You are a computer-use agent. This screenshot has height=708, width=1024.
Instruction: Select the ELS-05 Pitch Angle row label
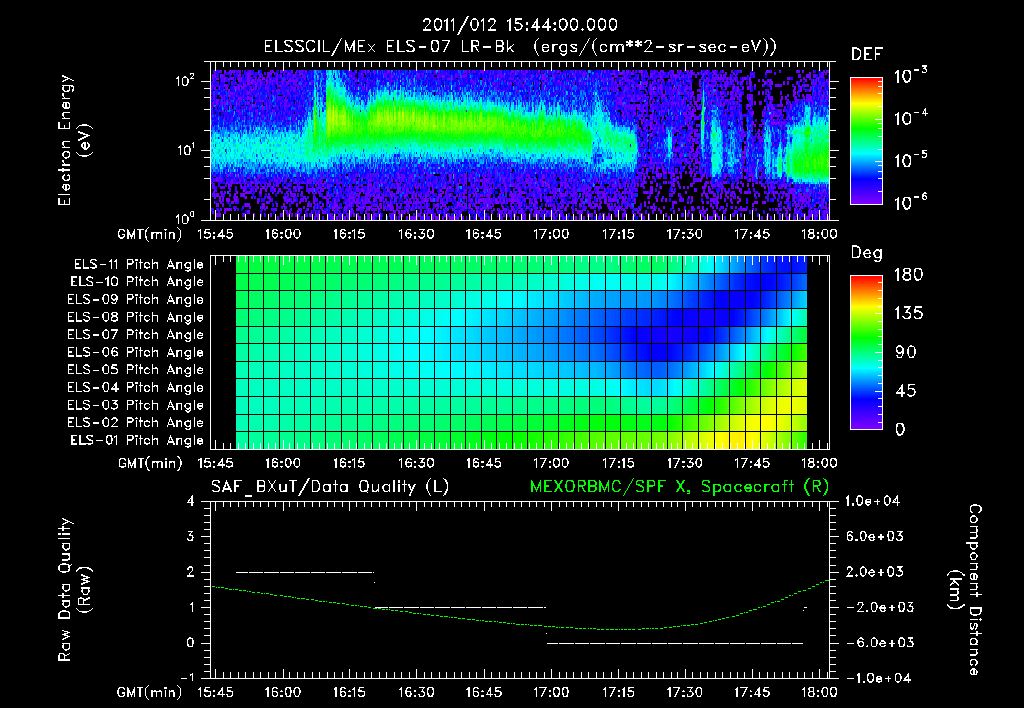(135, 370)
